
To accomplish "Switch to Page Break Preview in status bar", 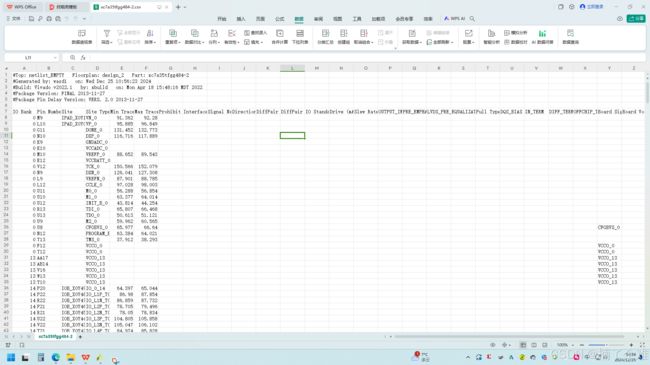I will click(x=545, y=345).
